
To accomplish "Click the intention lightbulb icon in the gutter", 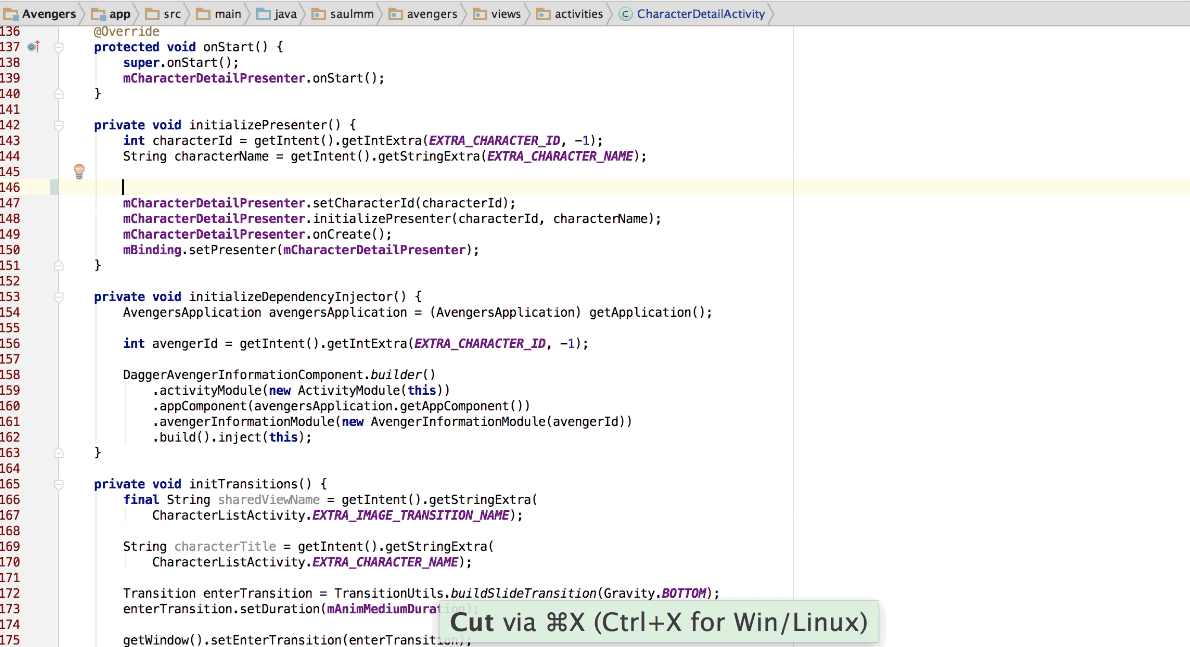I will pyautogui.click(x=79, y=171).
